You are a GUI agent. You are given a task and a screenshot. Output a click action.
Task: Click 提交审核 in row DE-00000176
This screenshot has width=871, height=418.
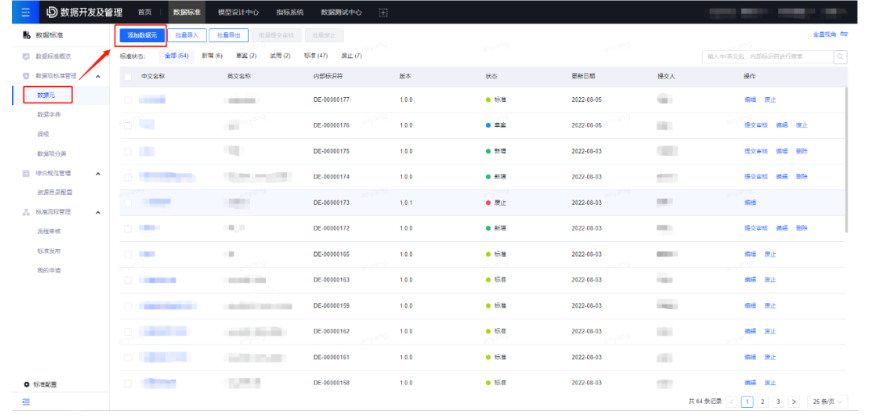coord(756,126)
